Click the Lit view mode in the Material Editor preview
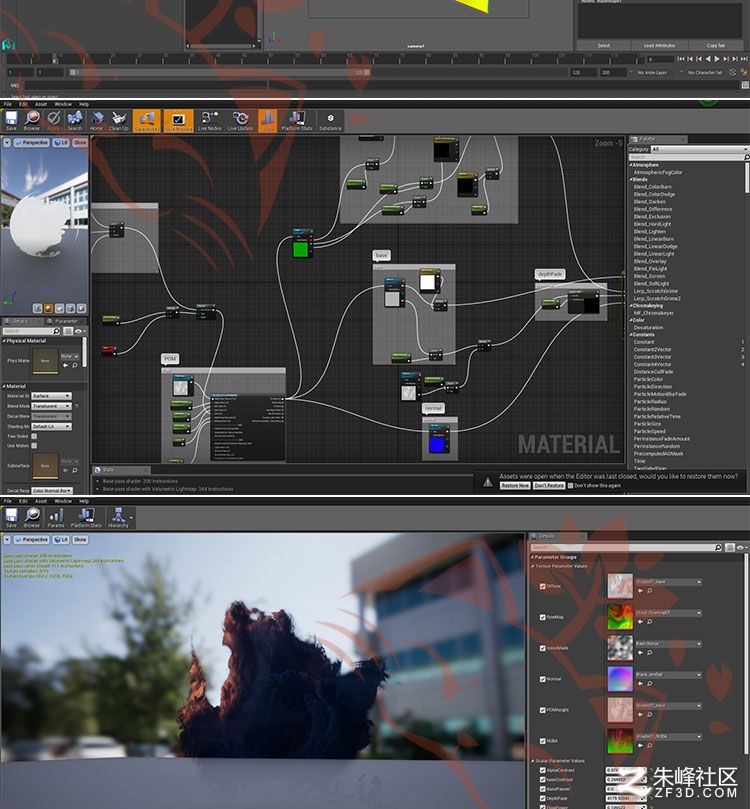The height and width of the screenshot is (809, 750). pyautogui.click(x=61, y=142)
